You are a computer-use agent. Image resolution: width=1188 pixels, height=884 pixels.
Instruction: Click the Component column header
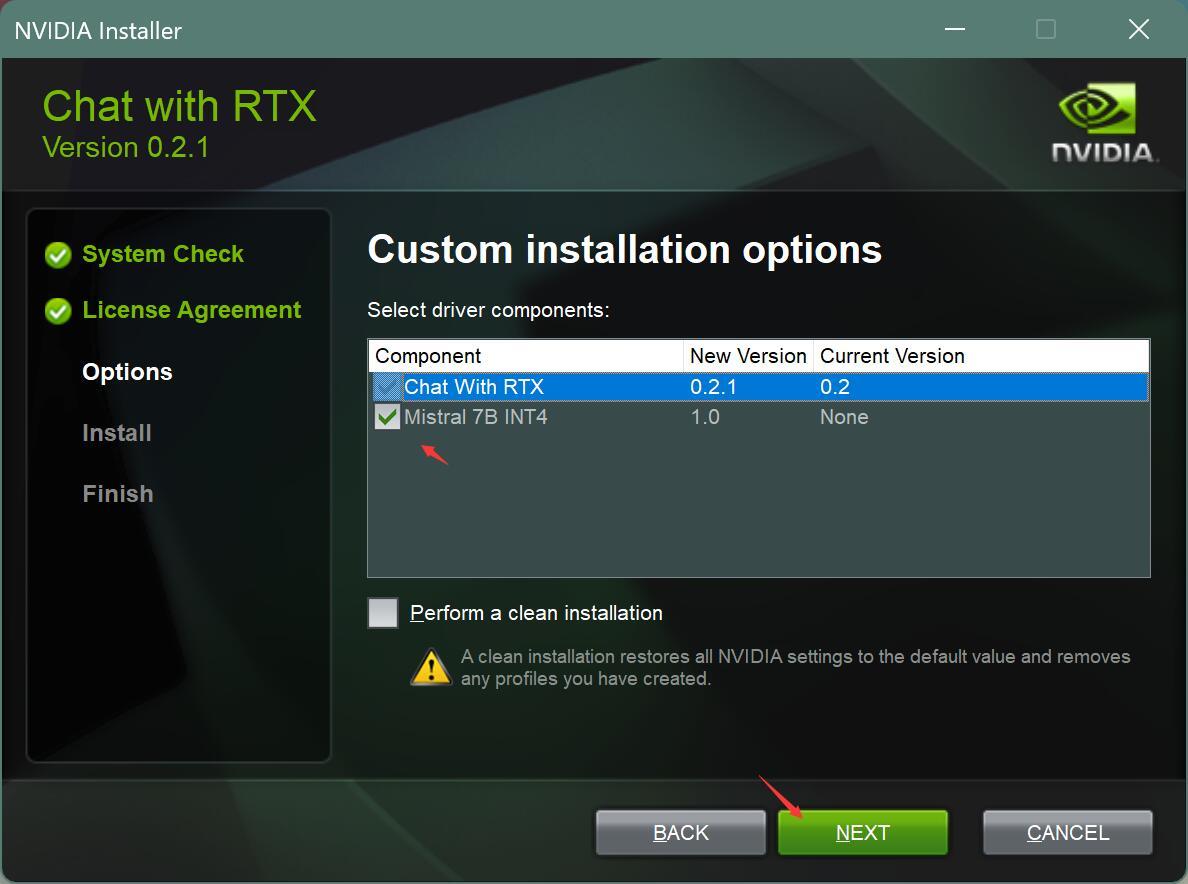pos(526,356)
